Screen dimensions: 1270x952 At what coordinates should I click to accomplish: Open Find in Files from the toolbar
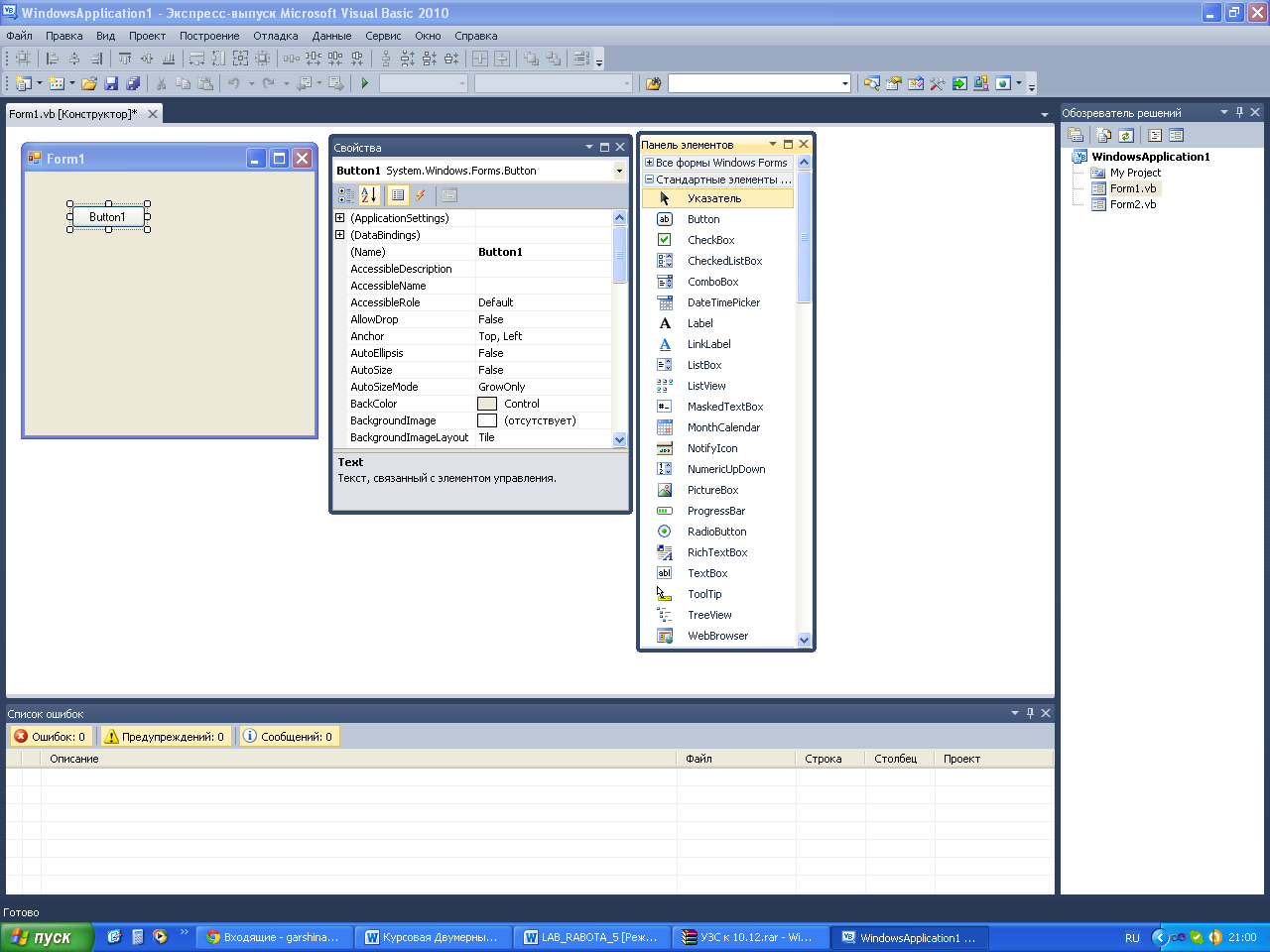coord(653,83)
